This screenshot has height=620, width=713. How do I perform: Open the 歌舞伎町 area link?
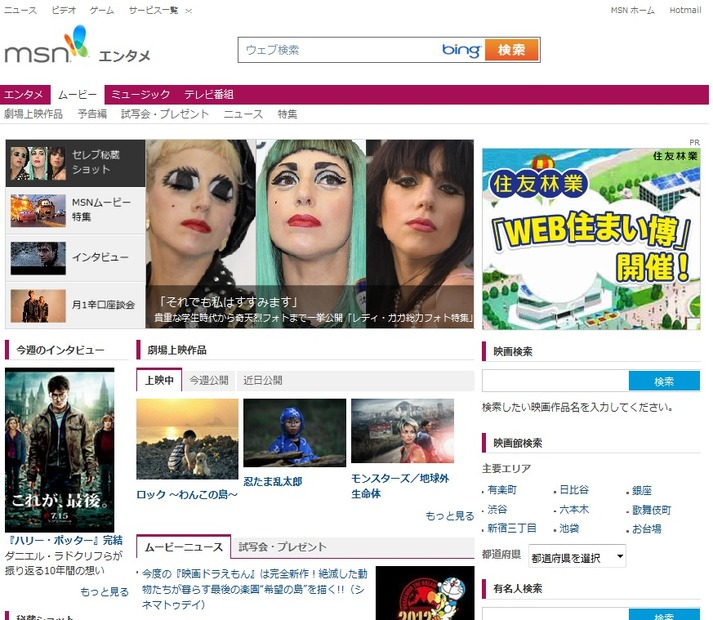point(652,510)
